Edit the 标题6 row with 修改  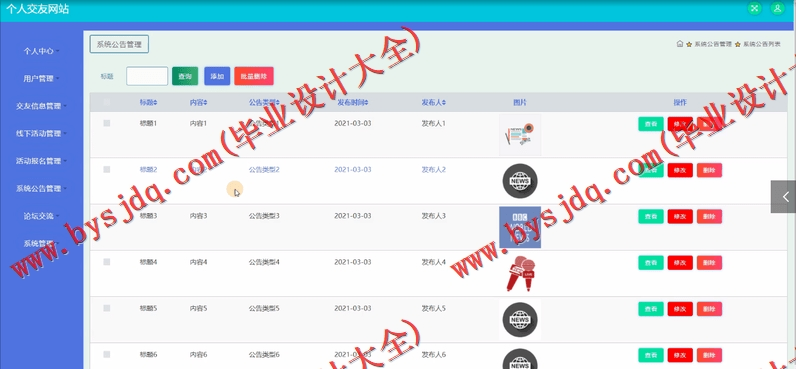tap(680, 355)
